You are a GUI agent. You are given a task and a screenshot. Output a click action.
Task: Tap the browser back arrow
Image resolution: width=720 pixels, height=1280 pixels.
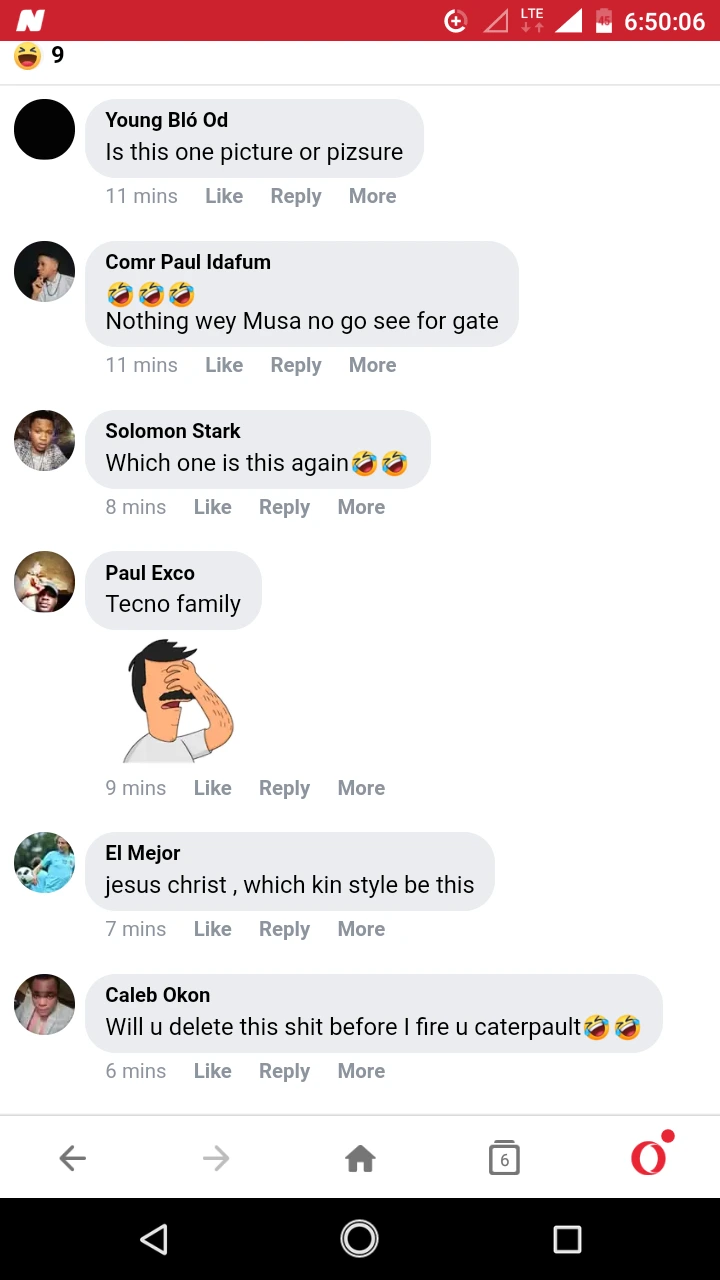coord(73,1158)
